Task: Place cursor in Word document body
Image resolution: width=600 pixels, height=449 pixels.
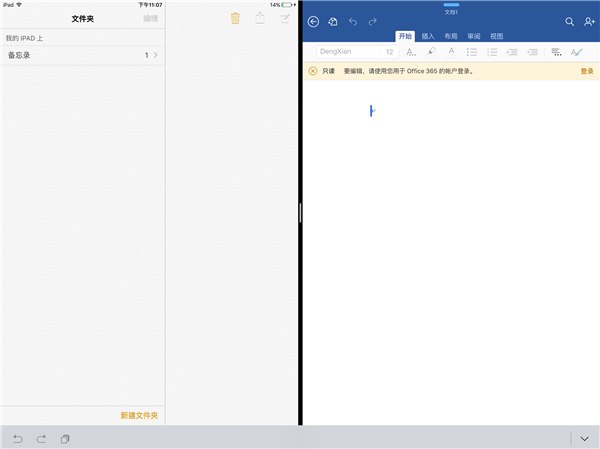Action: (x=451, y=253)
